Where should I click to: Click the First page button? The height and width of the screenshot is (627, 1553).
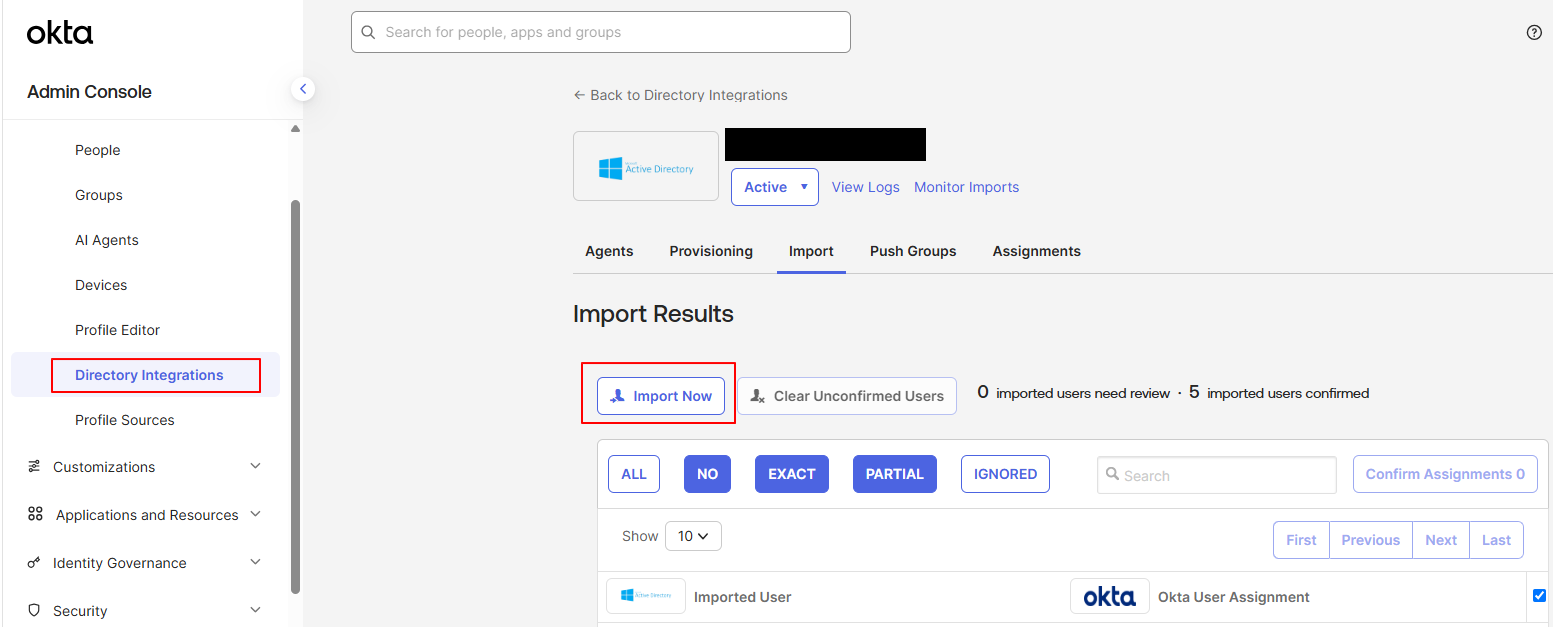(1301, 540)
